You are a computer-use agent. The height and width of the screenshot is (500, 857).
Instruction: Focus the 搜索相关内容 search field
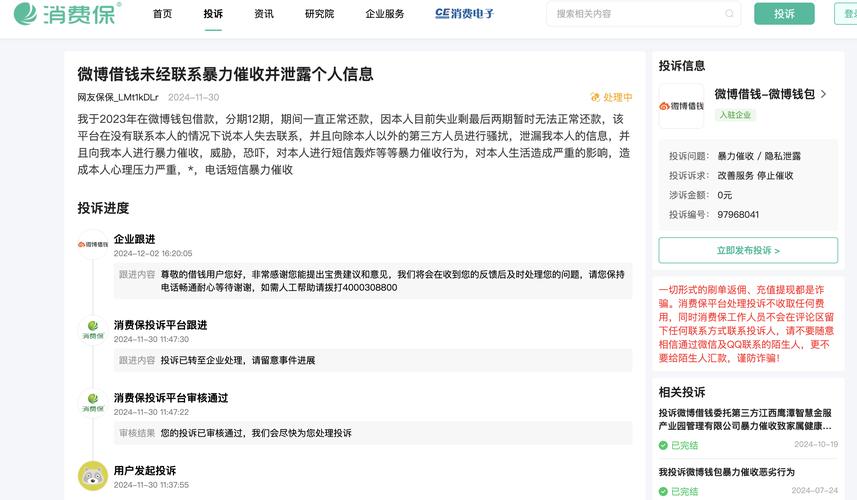click(643, 14)
